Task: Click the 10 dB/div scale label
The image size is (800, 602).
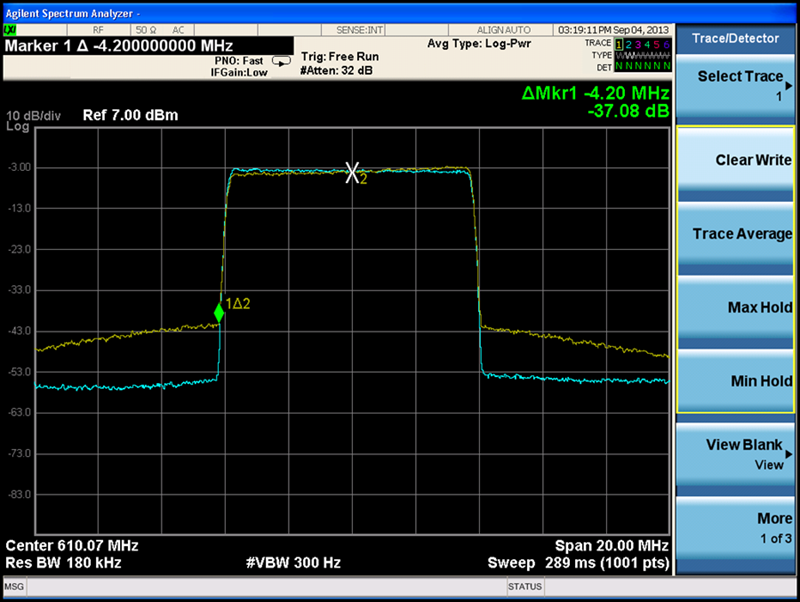Action: (x=33, y=116)
